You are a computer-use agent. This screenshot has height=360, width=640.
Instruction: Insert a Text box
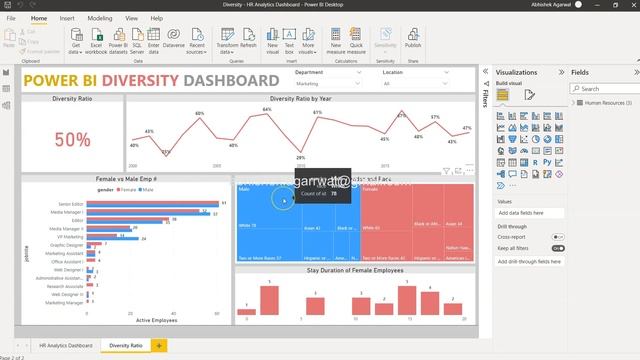[x=289, y=41]
